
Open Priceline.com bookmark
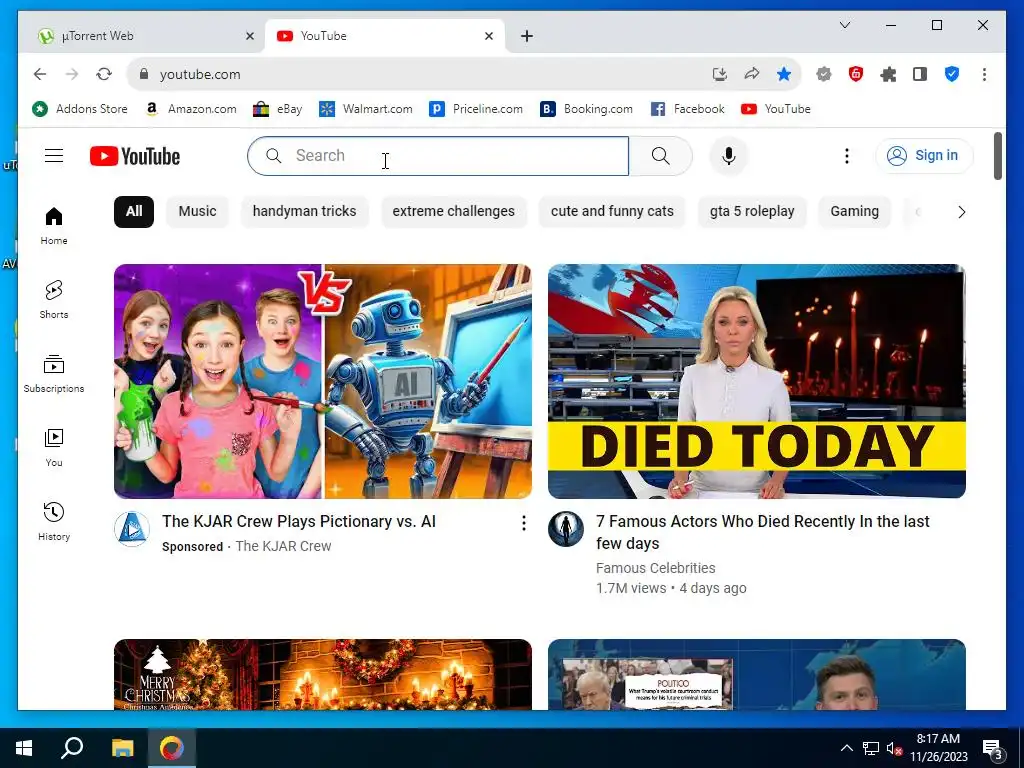coord(476,109)
